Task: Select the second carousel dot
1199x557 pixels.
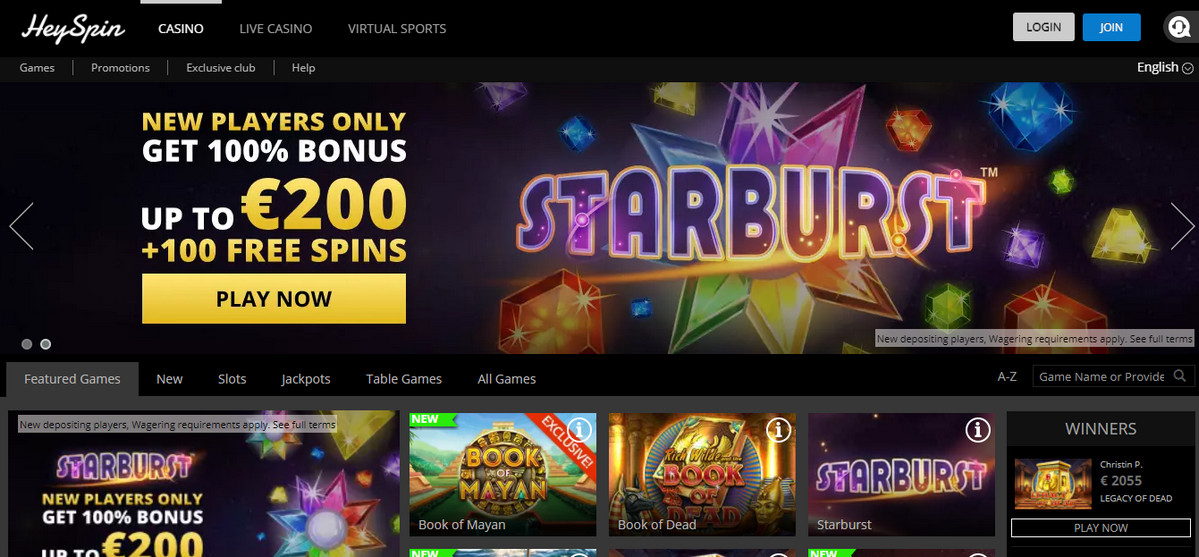Action: pyautogui.click(x=46, y=344)
